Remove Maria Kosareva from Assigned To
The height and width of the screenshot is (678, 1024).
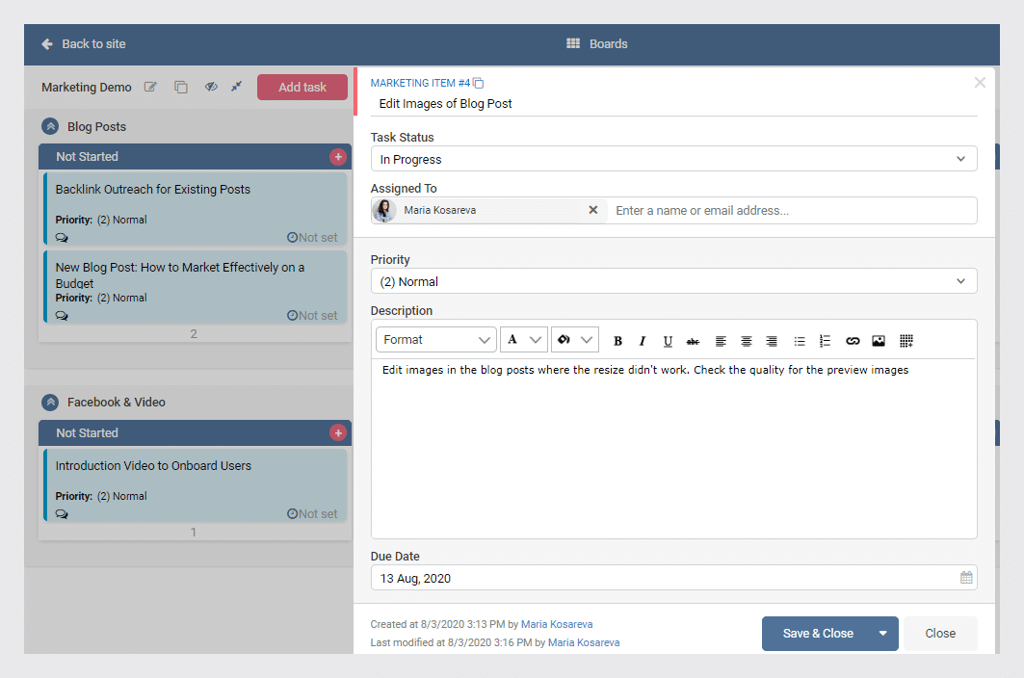593,210
